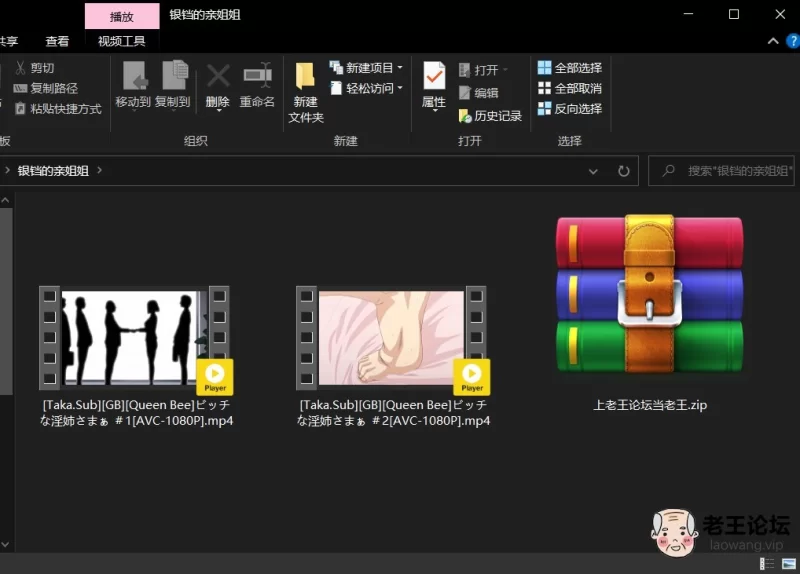Viewport: 800px width, 574px height.
Task: Open the dropdown arrow under Properties (属性)
Action: pos(435,111)
